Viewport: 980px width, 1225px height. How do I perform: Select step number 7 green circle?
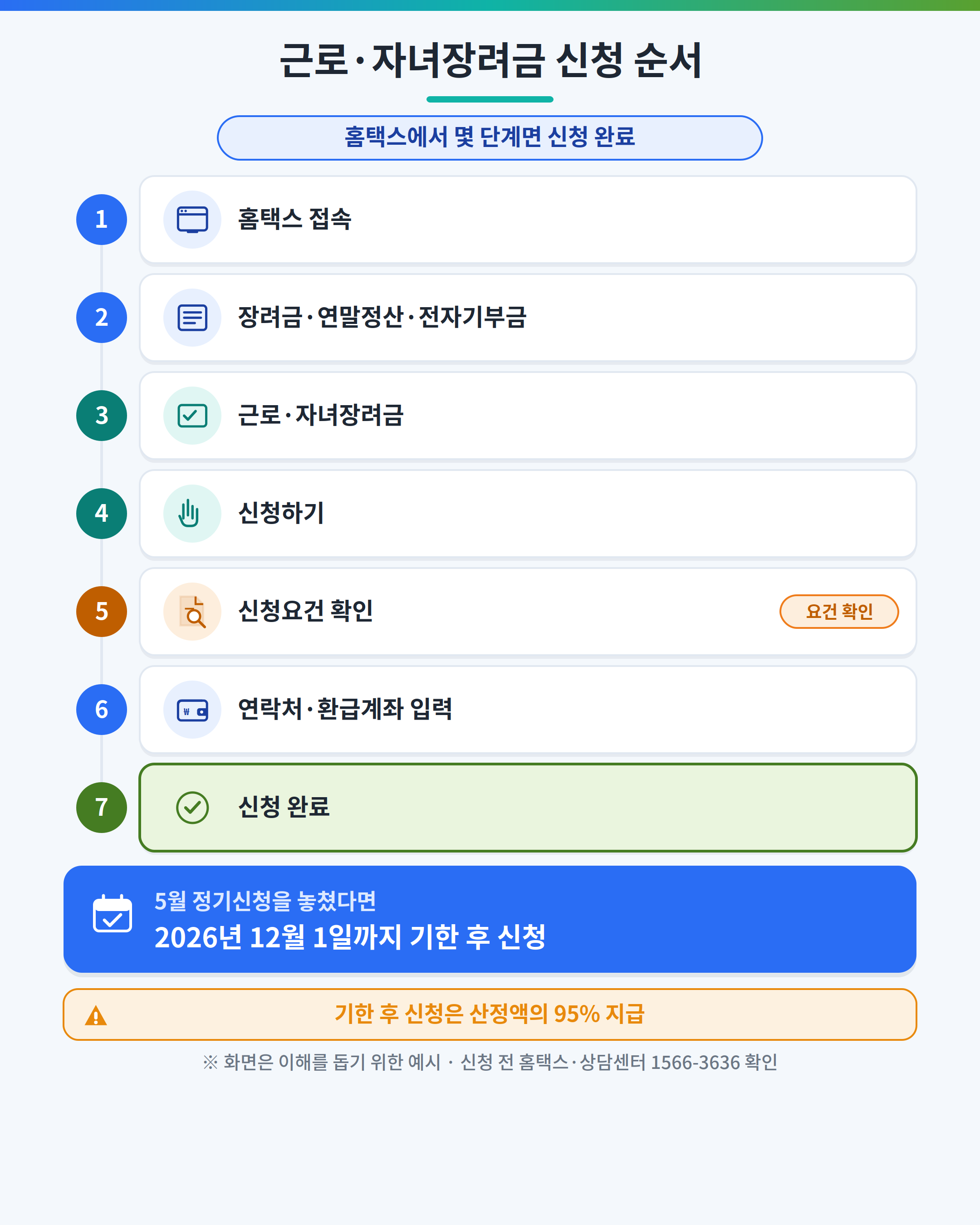click(102, 808)
